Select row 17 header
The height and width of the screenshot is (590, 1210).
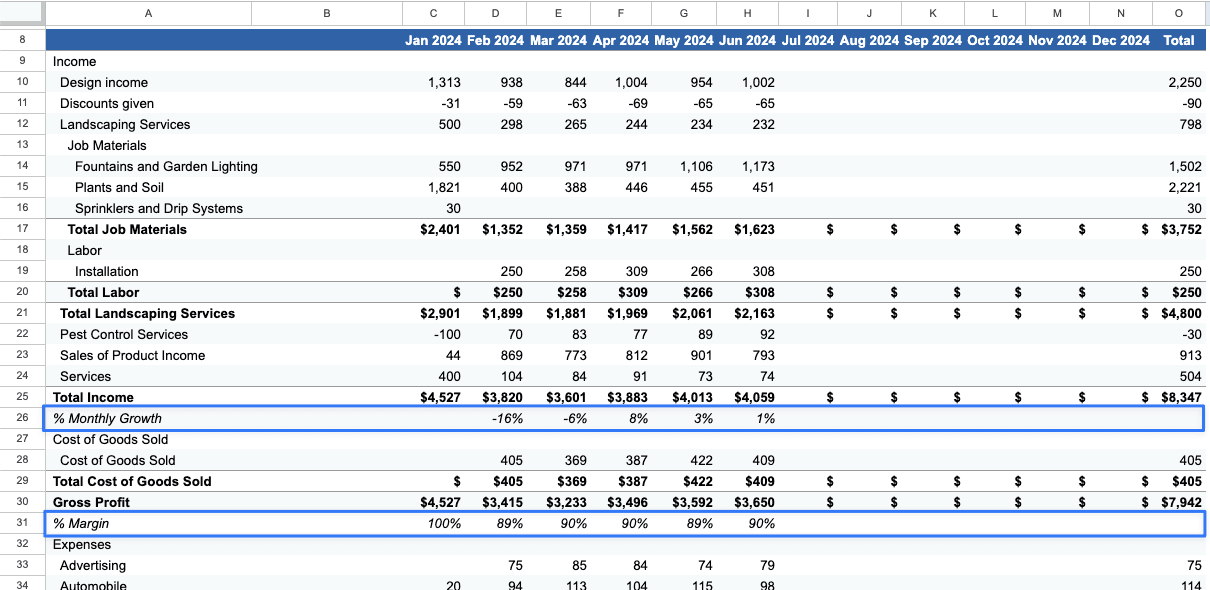coord(22,229)
